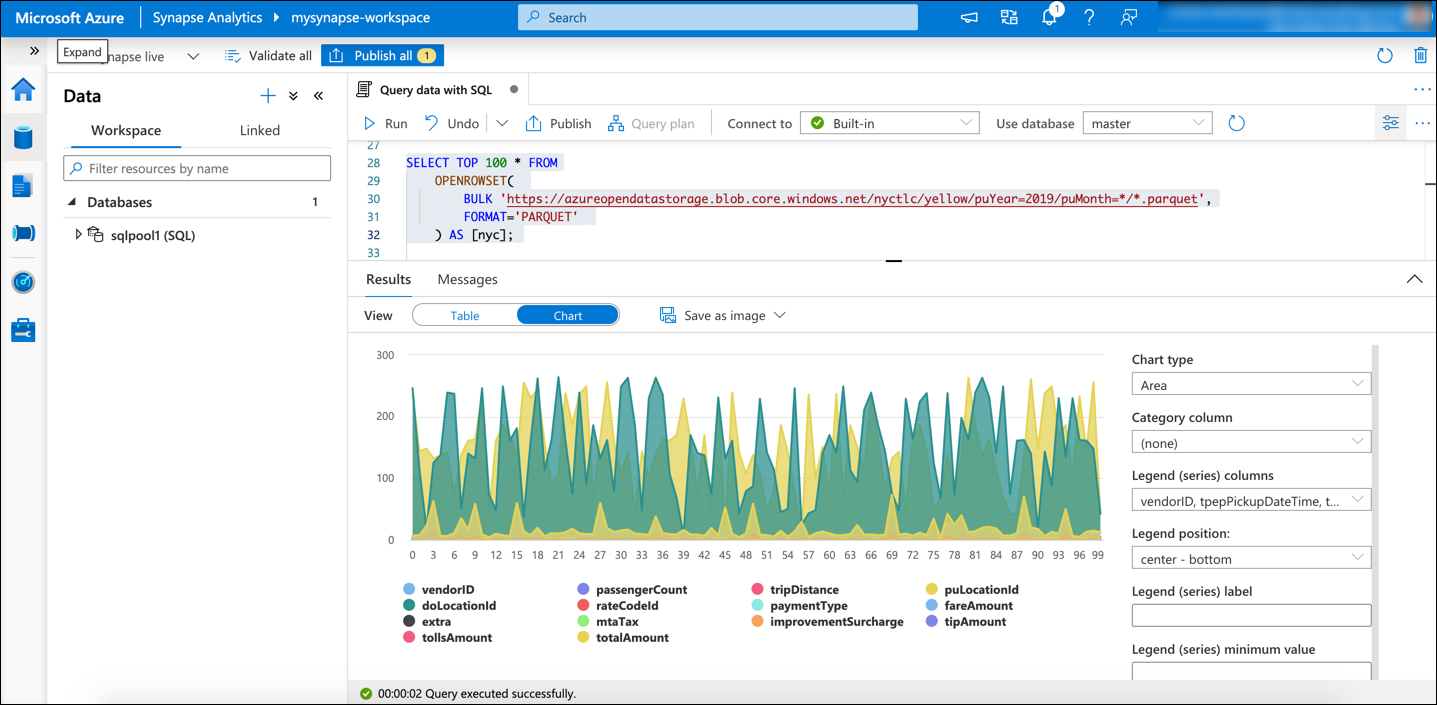This screenshot has height=705, width=1437.
Task: Open the Undo dropdown chevron in toolbar
Action: (x=502, y=123)
